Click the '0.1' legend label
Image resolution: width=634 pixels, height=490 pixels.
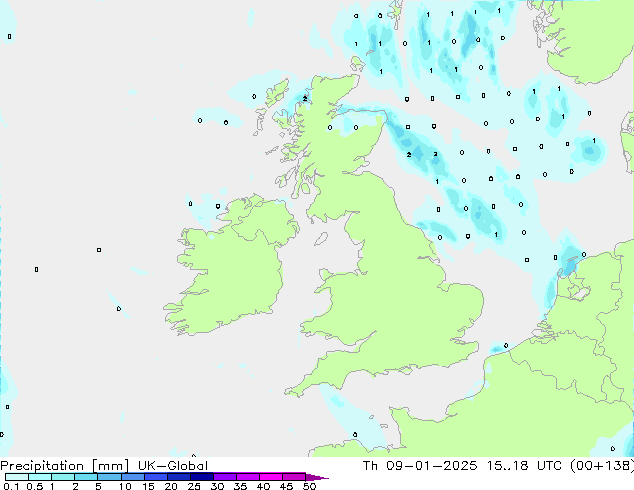coord(11,486)
